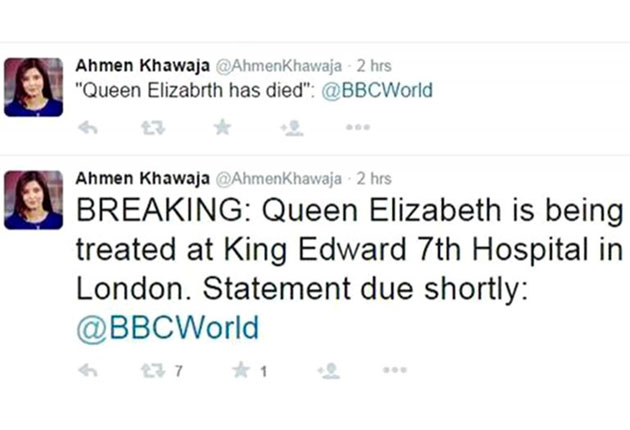The image size is (630, 430).
Task: Favorite the "Queen Elizabrth has died" tweet with star
Action: click(x=222, y=127)
